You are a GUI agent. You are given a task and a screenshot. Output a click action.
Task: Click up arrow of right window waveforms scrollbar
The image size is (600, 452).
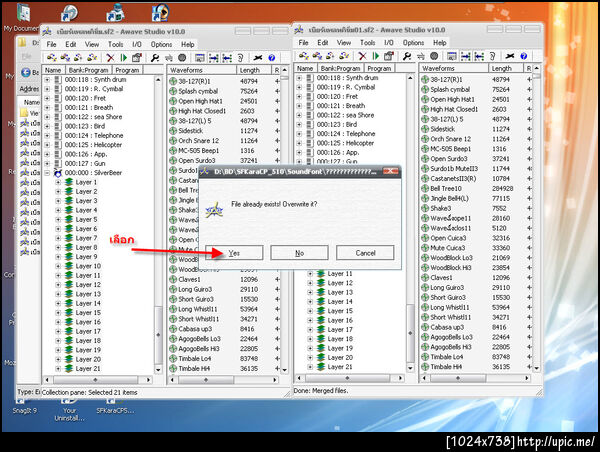tap(536, 69)
